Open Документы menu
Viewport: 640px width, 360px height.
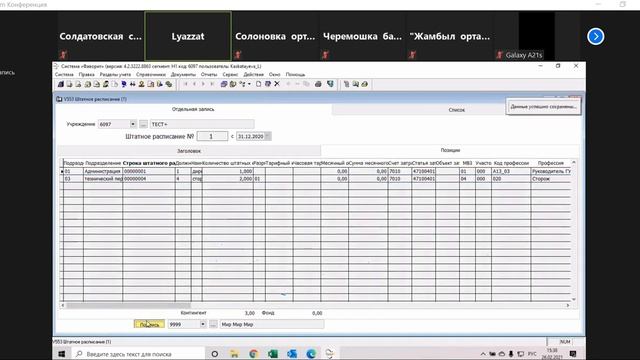point(183,75)
